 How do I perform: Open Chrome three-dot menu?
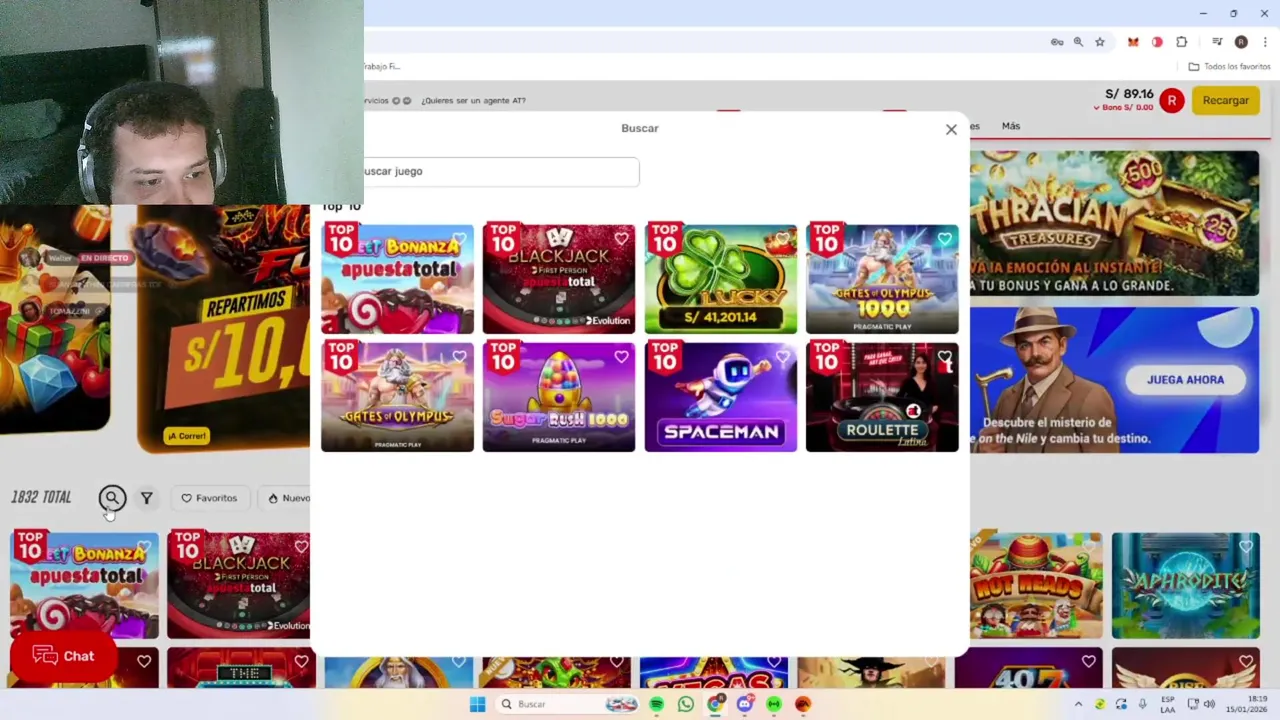click(1265, 42)
